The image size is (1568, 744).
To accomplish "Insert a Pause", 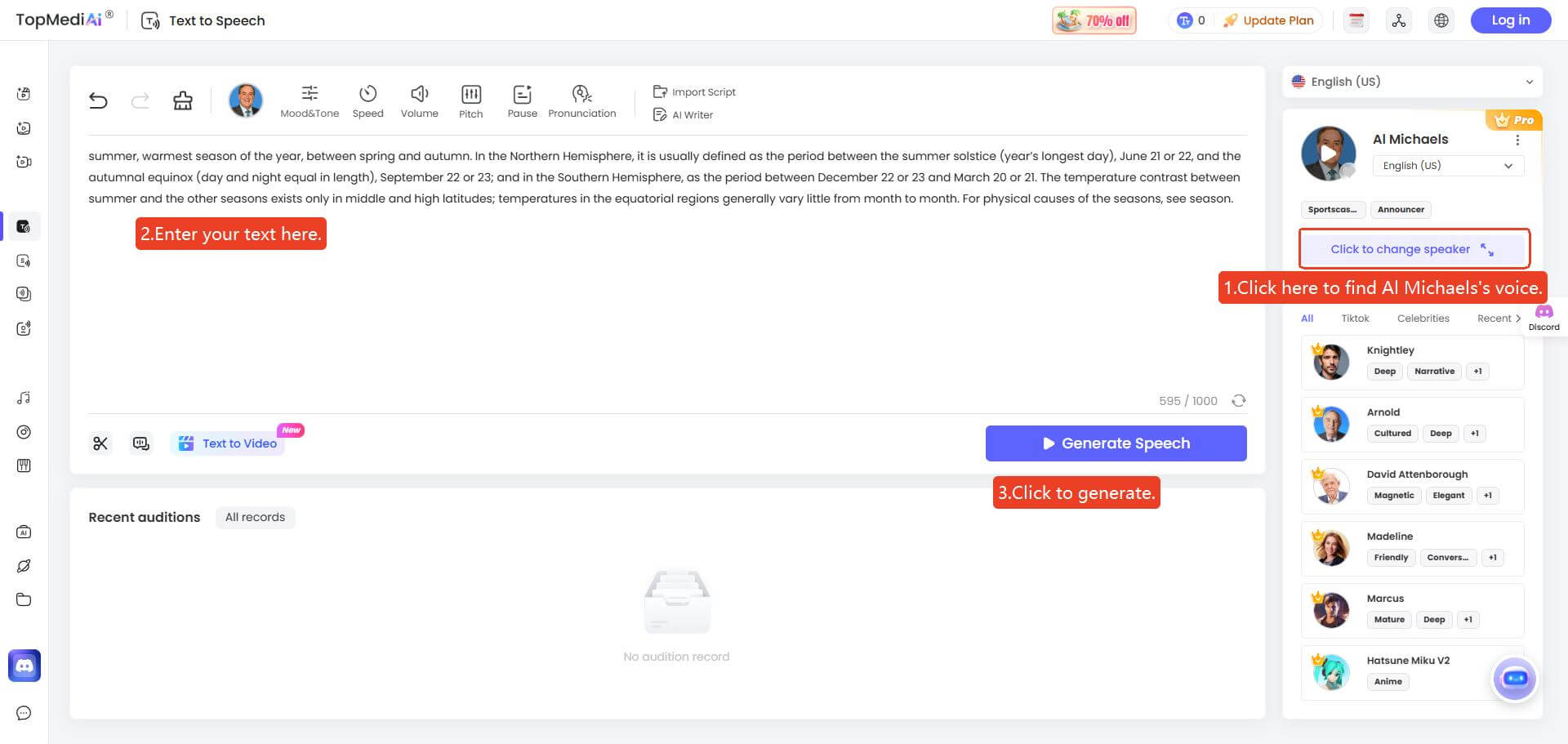I will [522, 102].
